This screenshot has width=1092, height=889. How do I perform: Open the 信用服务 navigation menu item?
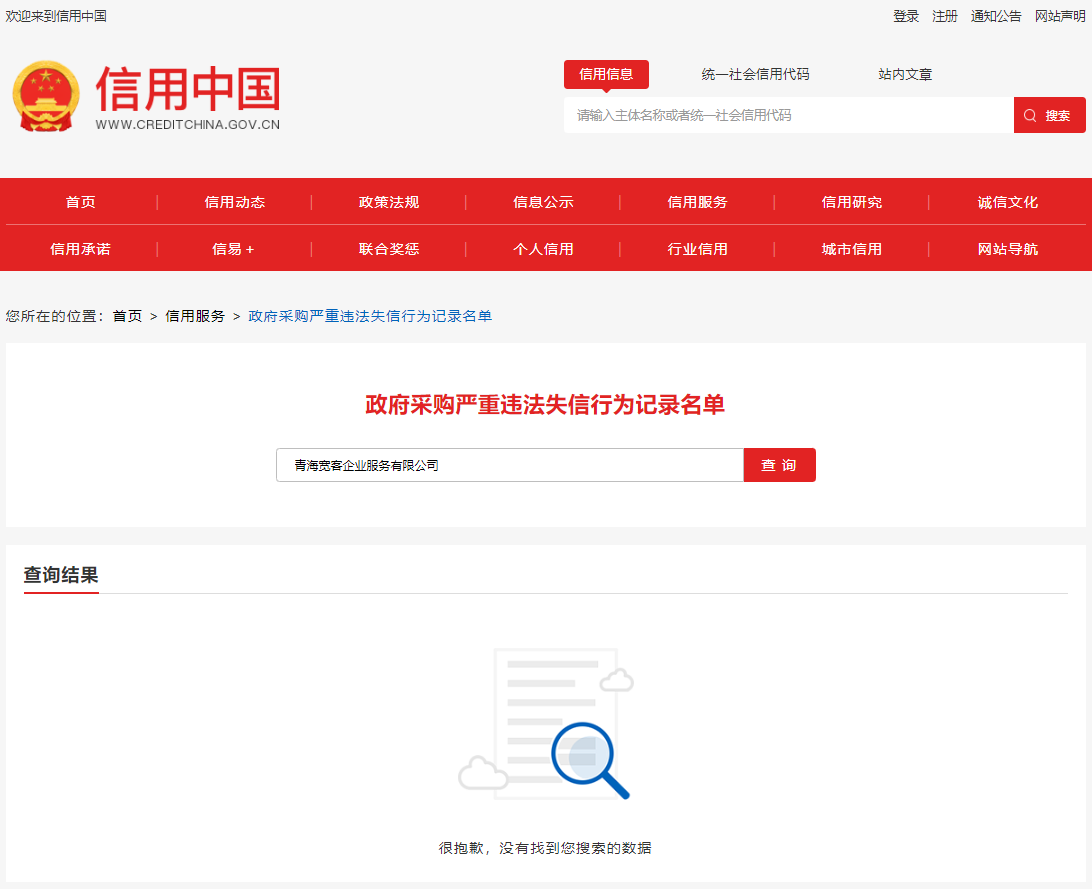(697, 202)
